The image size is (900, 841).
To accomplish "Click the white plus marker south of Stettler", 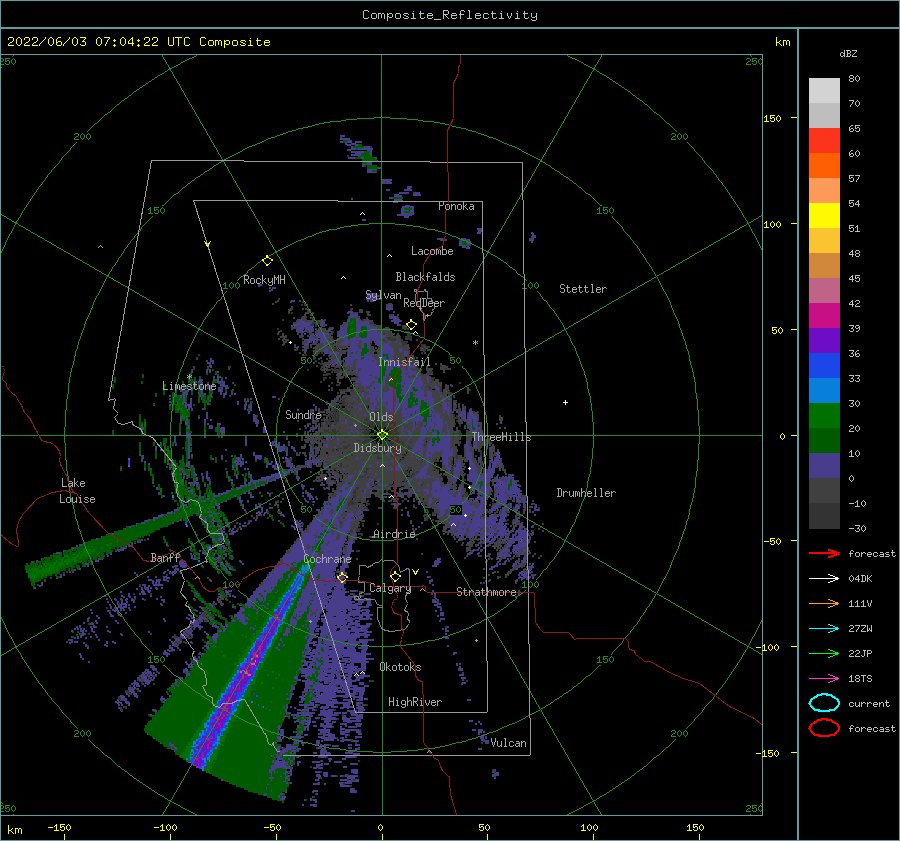I will 565,402.
